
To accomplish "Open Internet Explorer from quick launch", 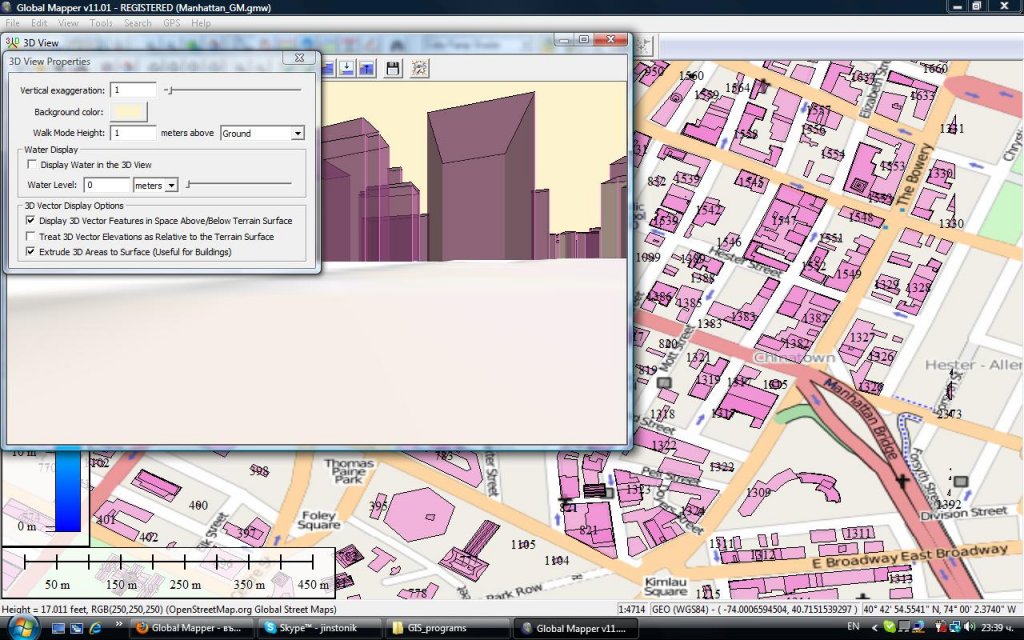I will pyautogui.click(x=96, y=628).
